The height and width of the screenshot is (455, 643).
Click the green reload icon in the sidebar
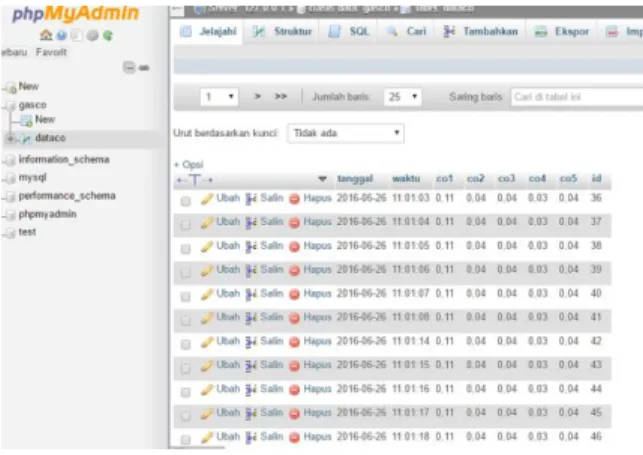pos(108,36)
